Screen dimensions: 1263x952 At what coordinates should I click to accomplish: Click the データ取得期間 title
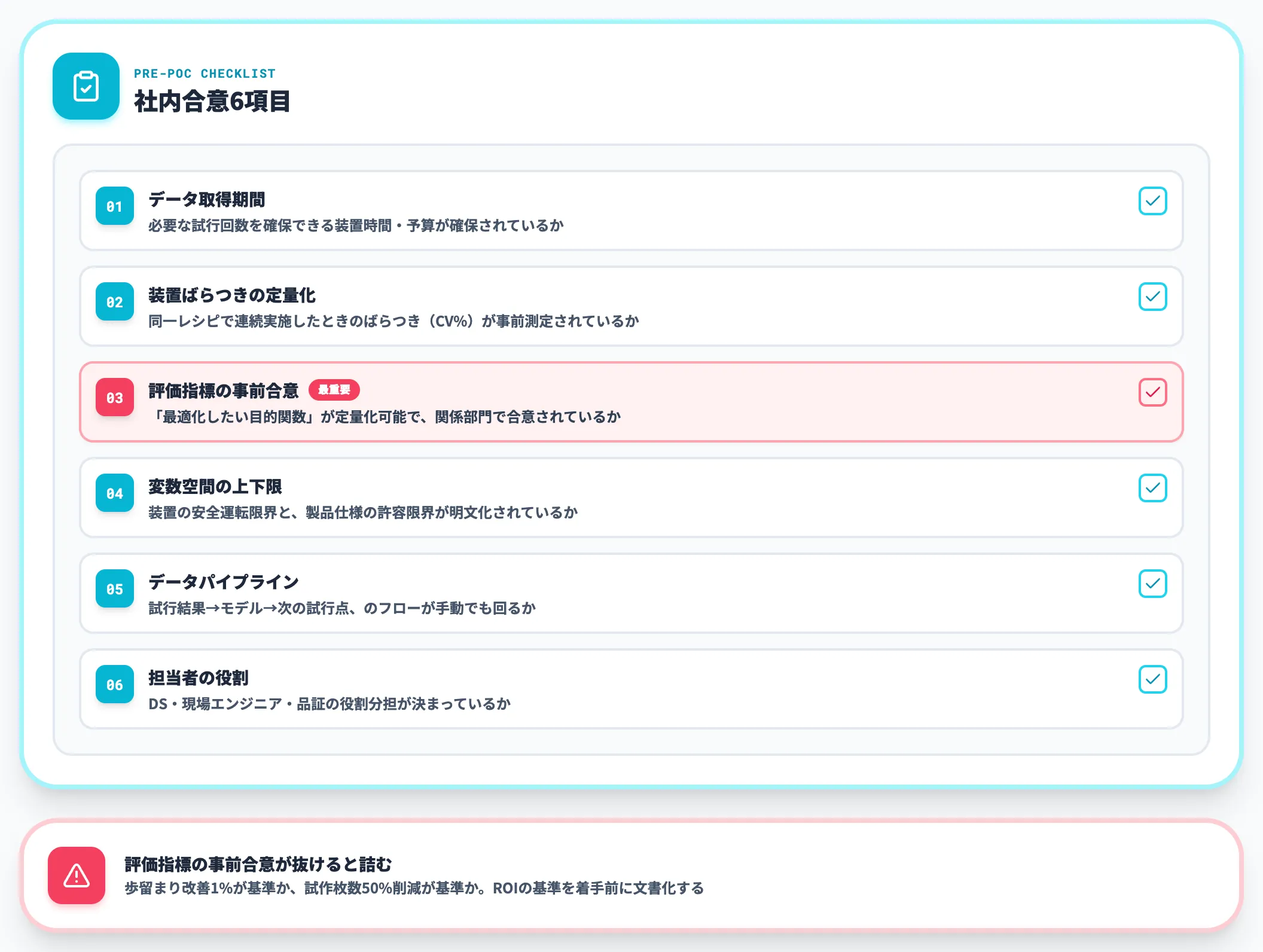(x=207, y=199)
